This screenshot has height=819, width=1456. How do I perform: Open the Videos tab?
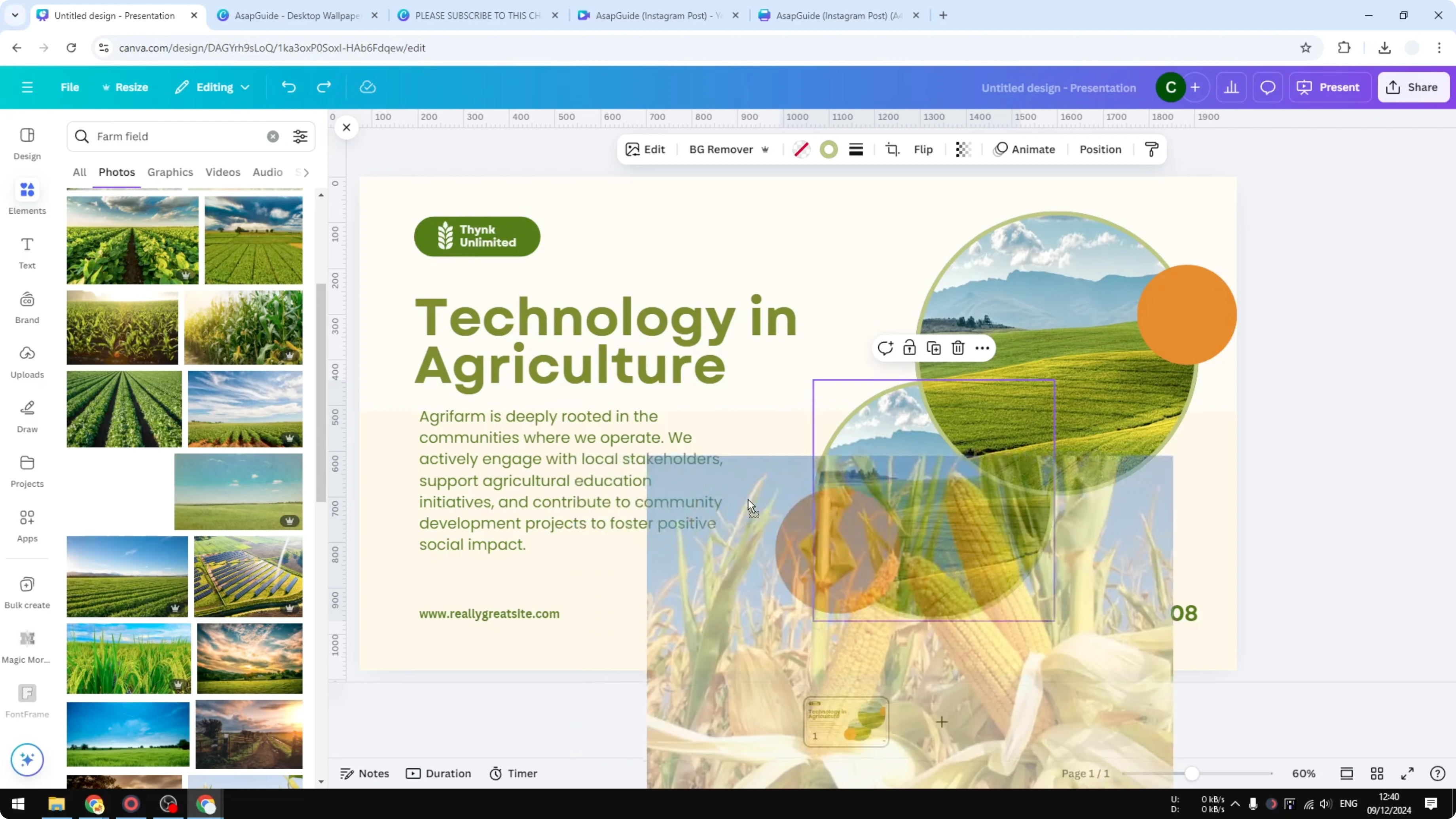coord(223,173)
